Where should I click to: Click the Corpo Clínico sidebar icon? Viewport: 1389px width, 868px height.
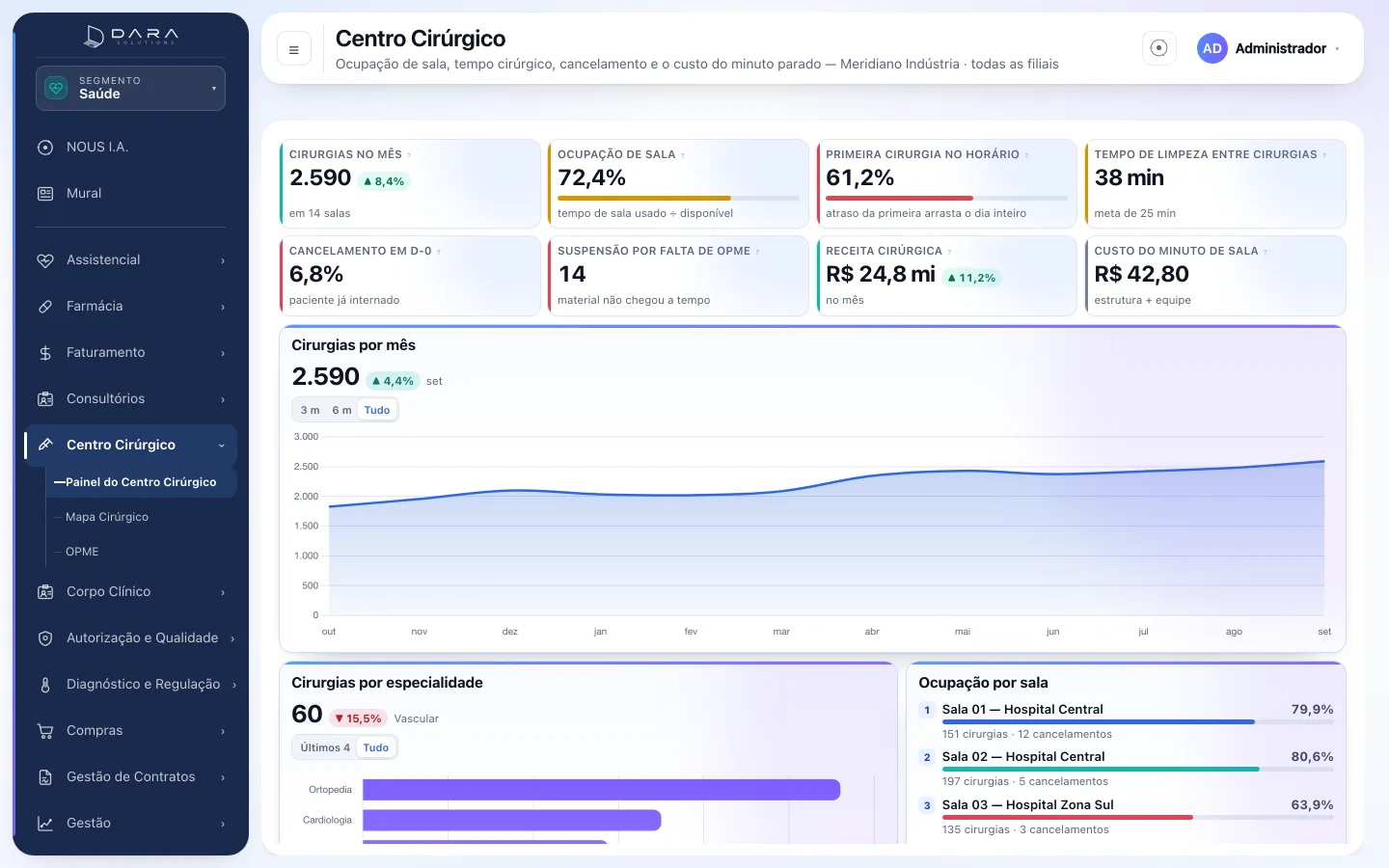(45, 592)
